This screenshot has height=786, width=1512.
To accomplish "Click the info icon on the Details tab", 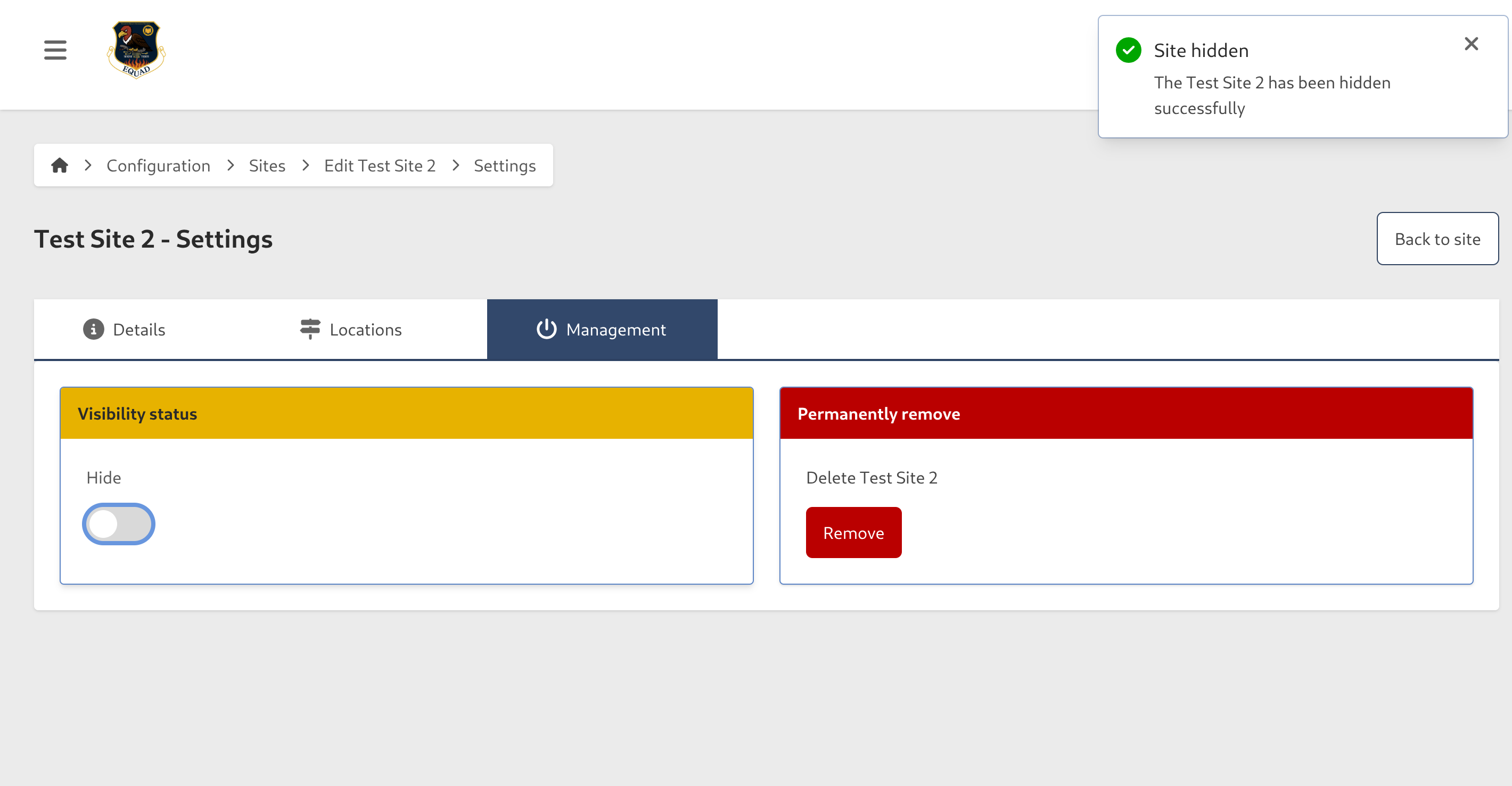I will [93, 329].
